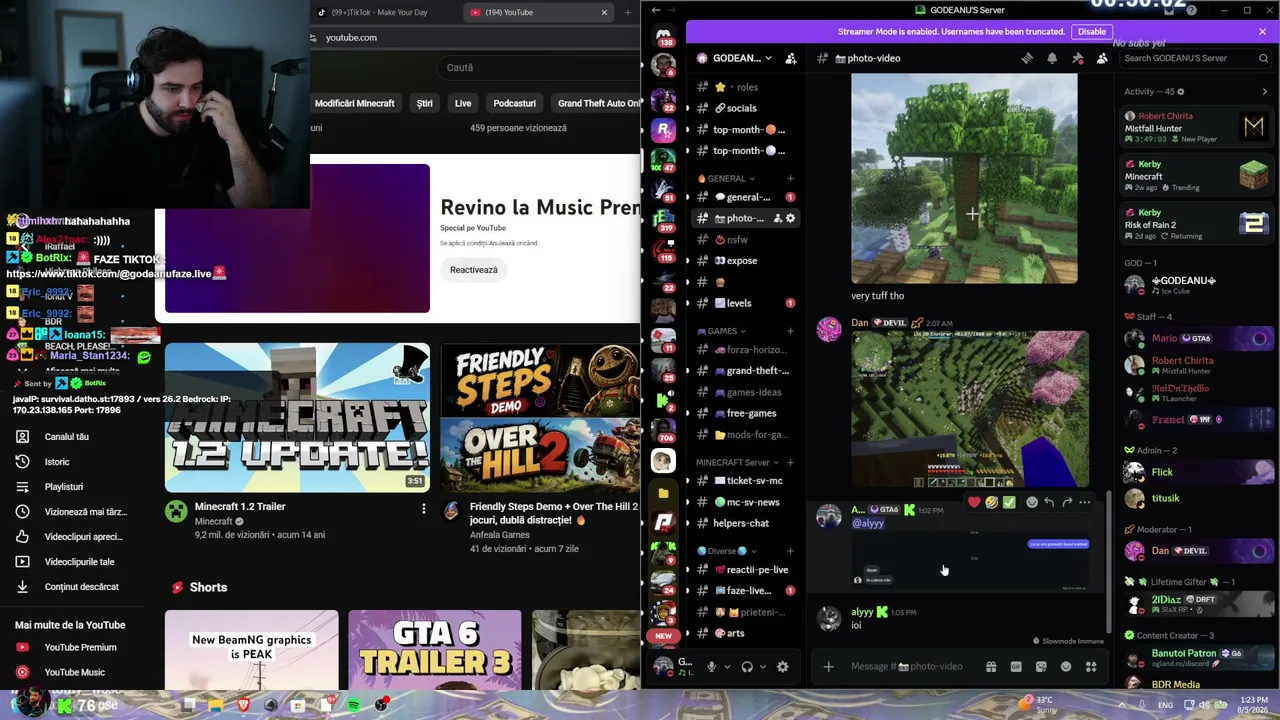Screen dimensions: 1280x720
Task: Open add reaction picker on hovered message
Action: coord(1032,502)
